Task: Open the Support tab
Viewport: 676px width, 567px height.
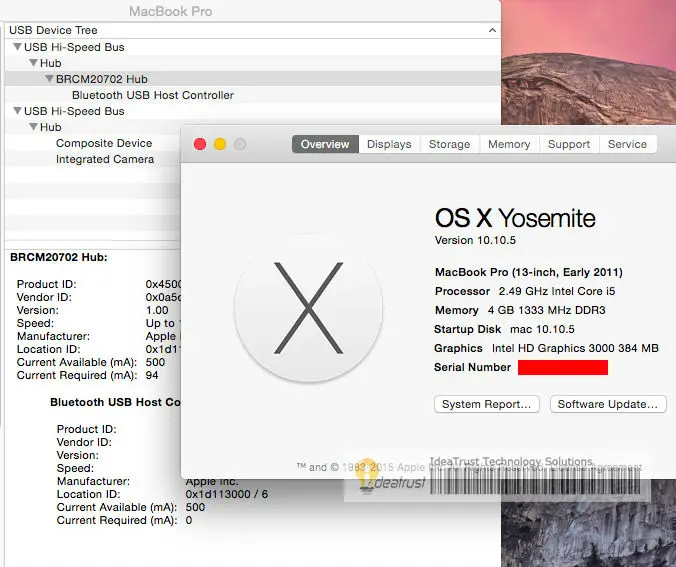Action: pyautogui.click(x=569, y=144)
